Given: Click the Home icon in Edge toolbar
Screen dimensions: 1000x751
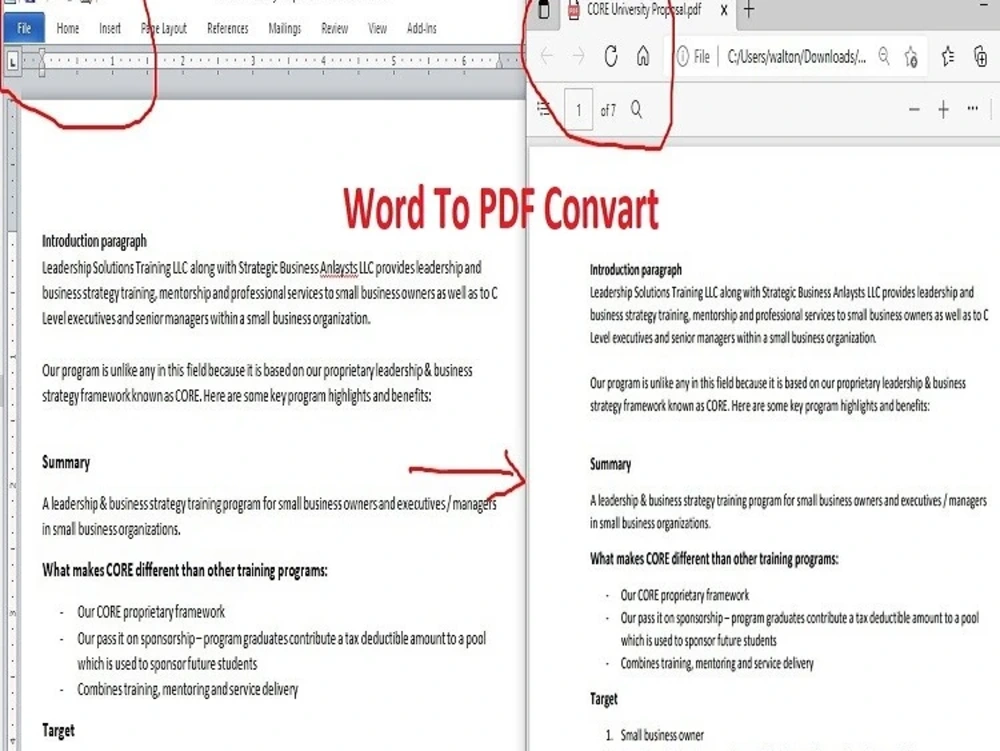Looking at the screenshot, I should 643,57.
